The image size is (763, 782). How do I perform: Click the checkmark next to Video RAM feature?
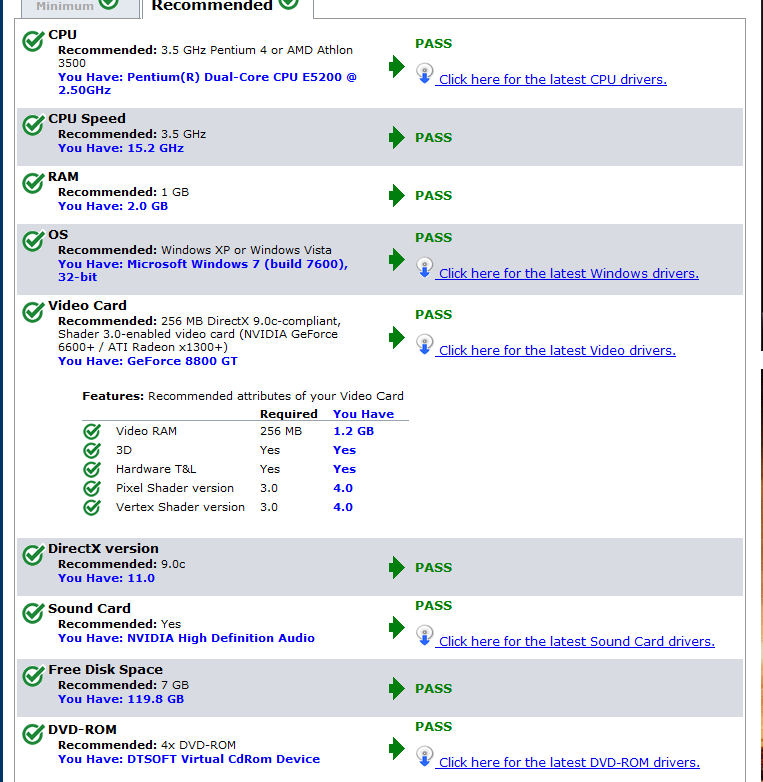(92, 431)
